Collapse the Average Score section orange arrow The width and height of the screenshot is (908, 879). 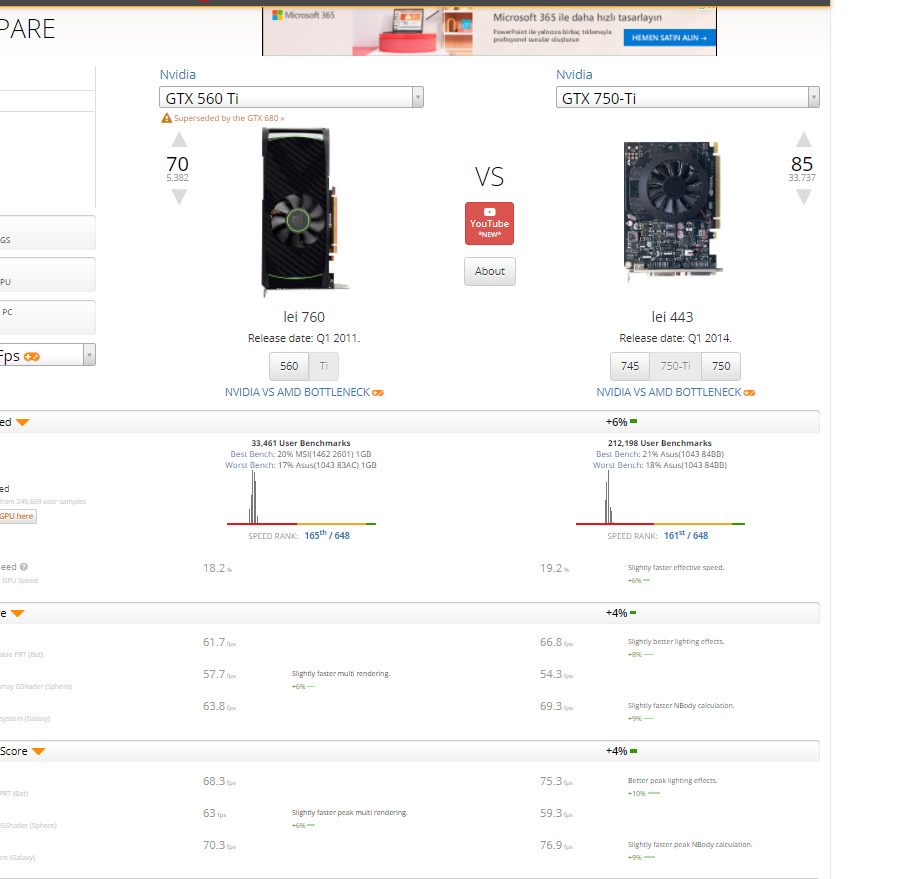pos(18,613)
